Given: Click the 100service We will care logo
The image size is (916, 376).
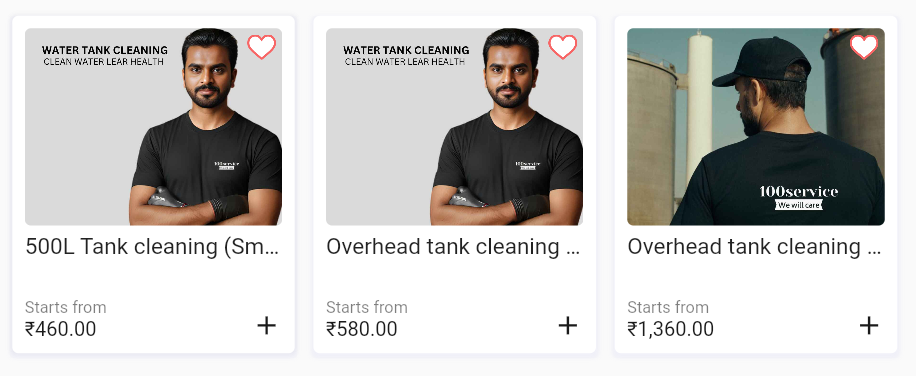Looking at the screenshot, I should [x=799, y=197].
